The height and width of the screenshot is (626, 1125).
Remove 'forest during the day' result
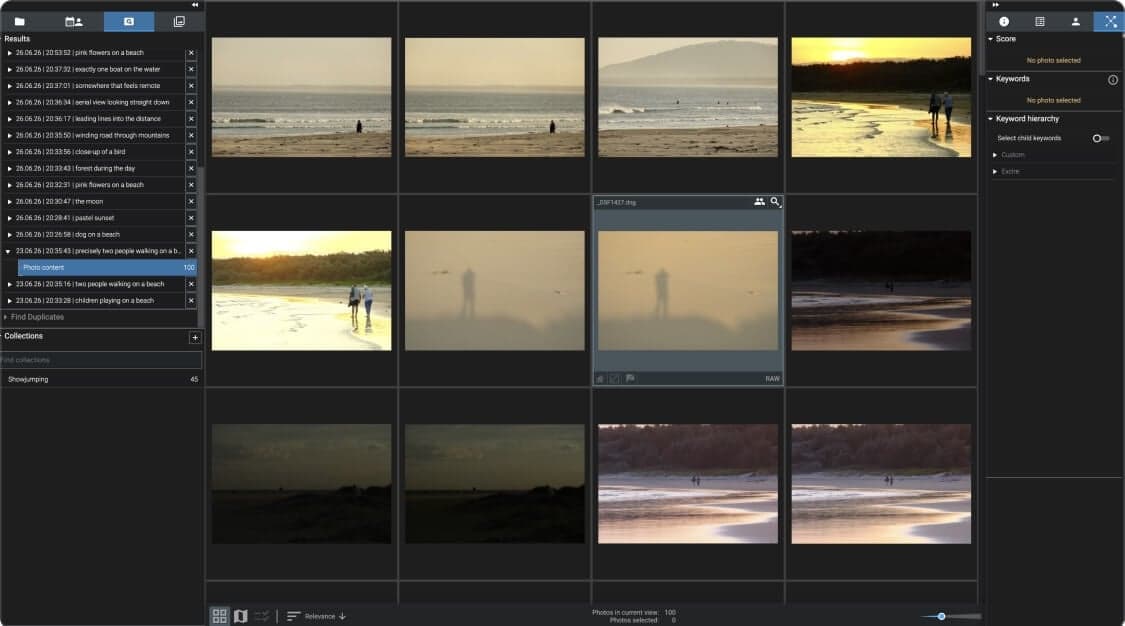click(191, 169)
